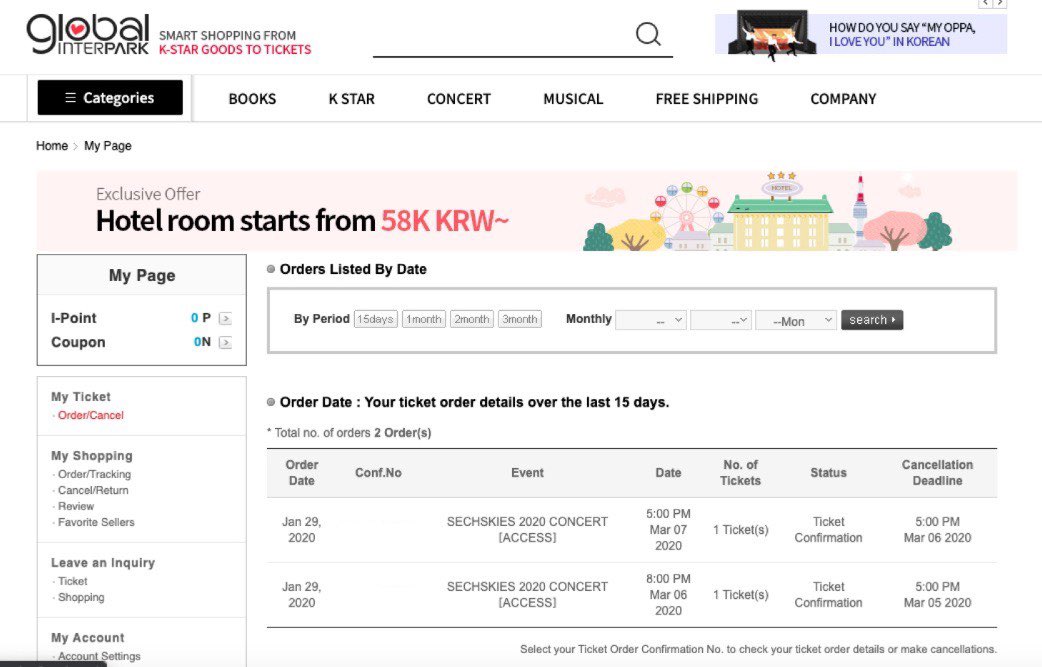Open Cancel/Return under My Shopping
1042x667 pixels.
[93, 490]
